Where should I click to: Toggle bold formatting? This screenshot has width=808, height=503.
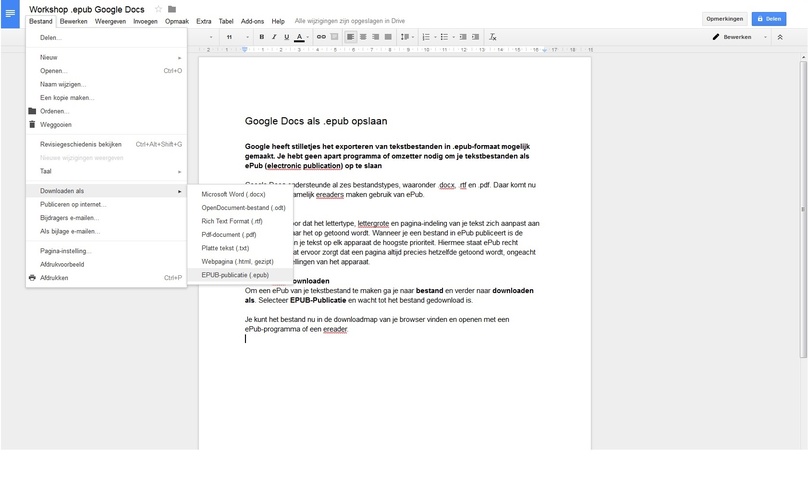coord(262,37)
